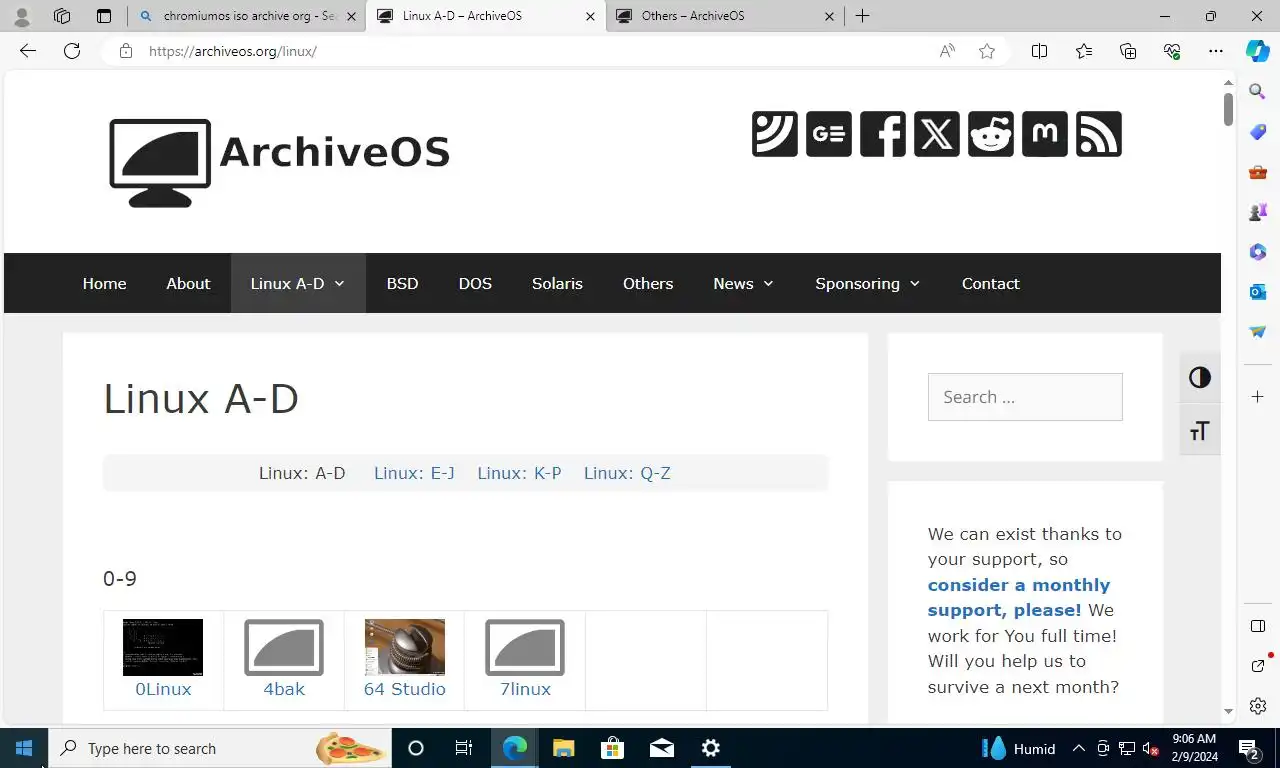Image resolution: width=1280 pixels, height=768 pixels.
Task: Expand the Linux A-D submenu arrow
Action: (339, 284)
